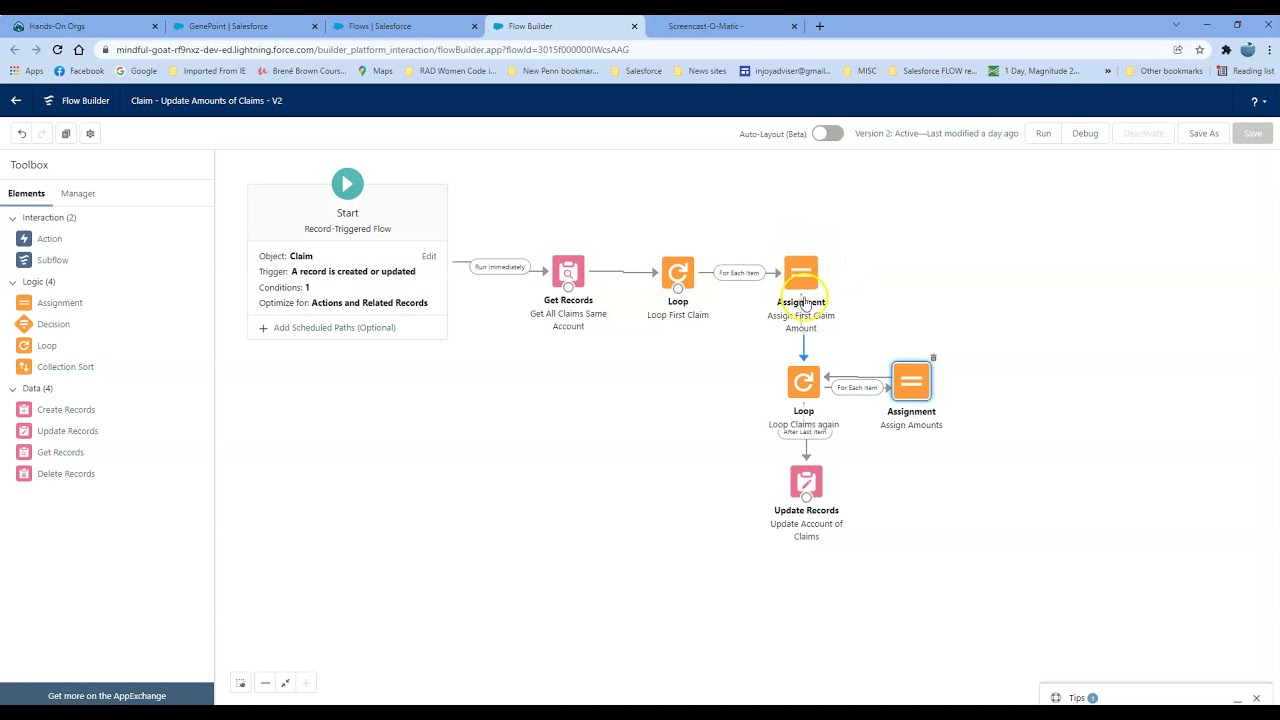Open the browser Extensions puzzle icon

(1226, 49)
